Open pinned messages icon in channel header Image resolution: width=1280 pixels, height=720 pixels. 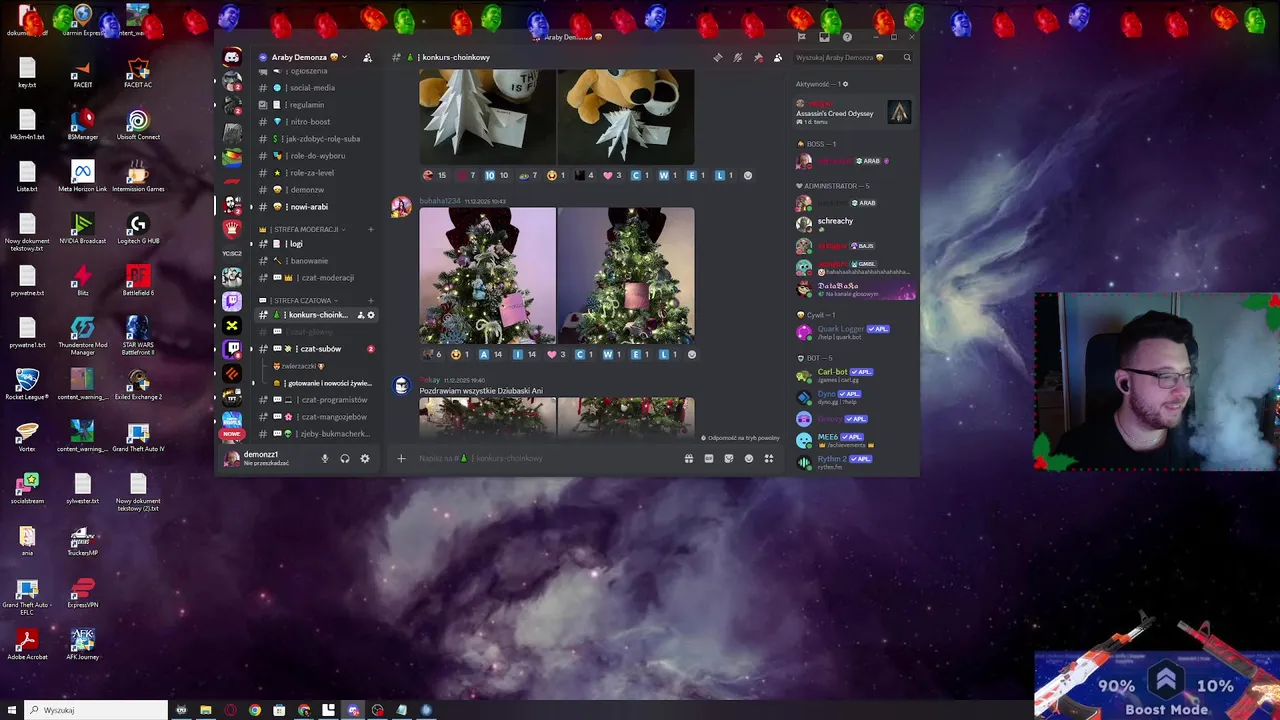[x=758, y=57]
